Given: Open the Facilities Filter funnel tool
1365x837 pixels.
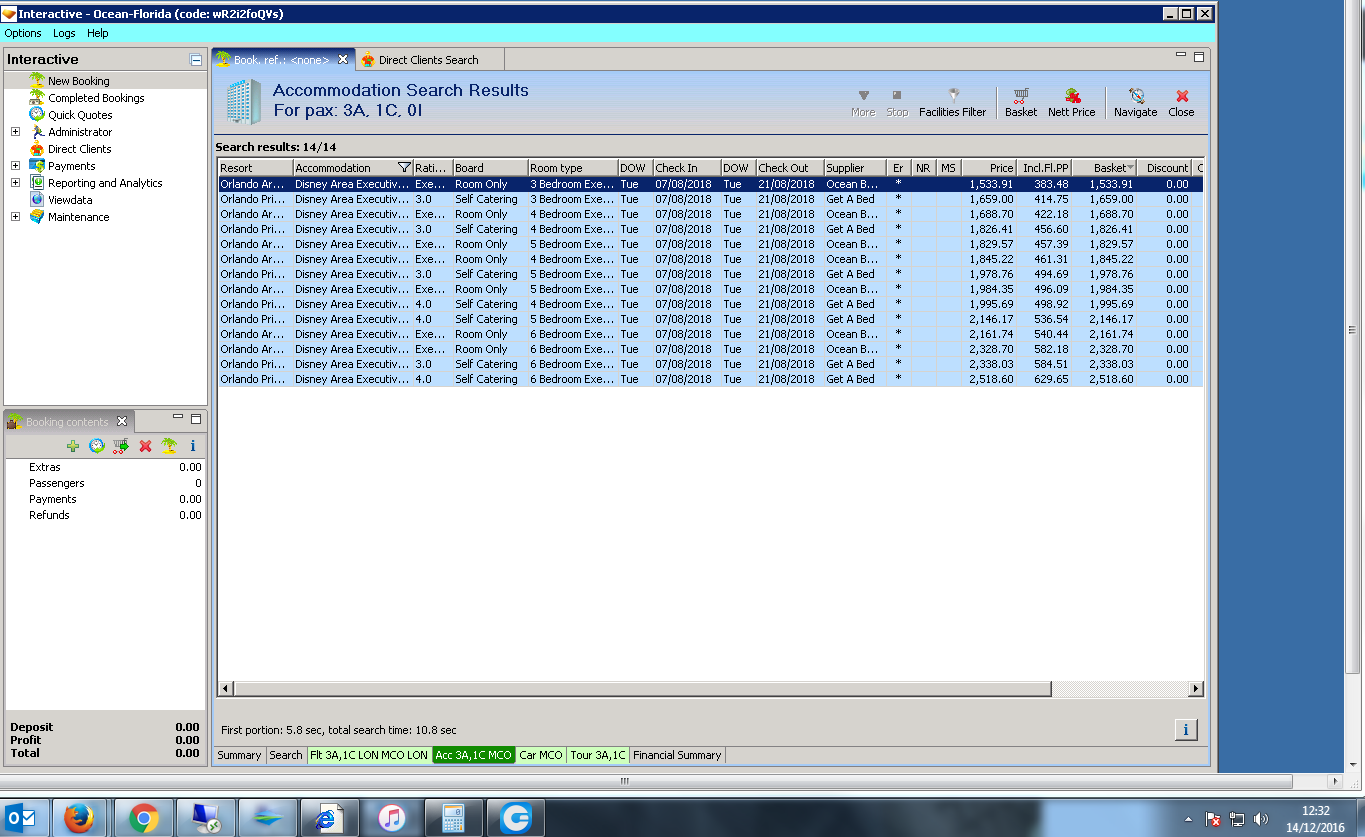Looking at the screenshot, I should point(952,102).
